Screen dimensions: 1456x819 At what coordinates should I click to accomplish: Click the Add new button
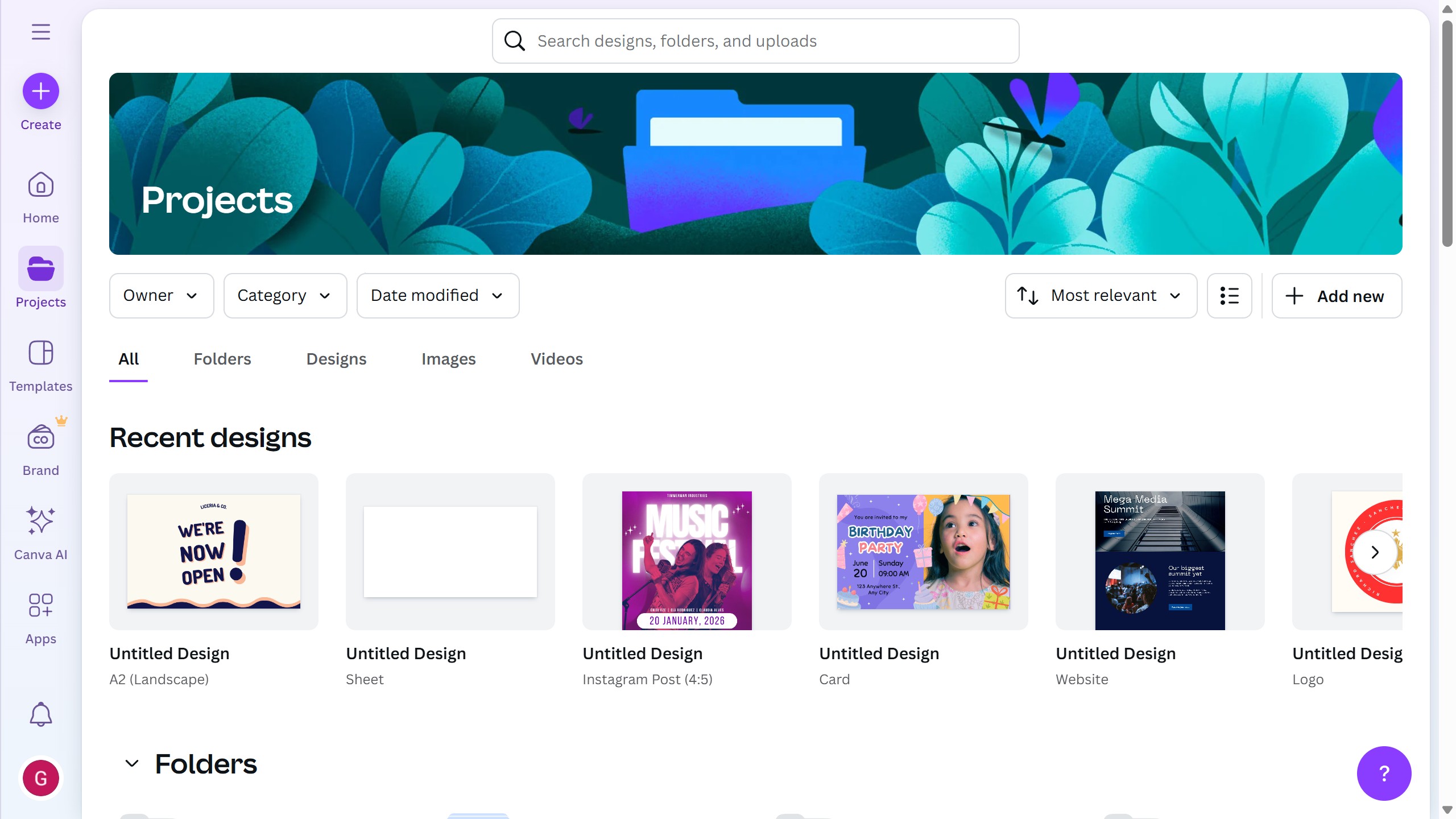pyautogui.click(x=1335, y=296)
